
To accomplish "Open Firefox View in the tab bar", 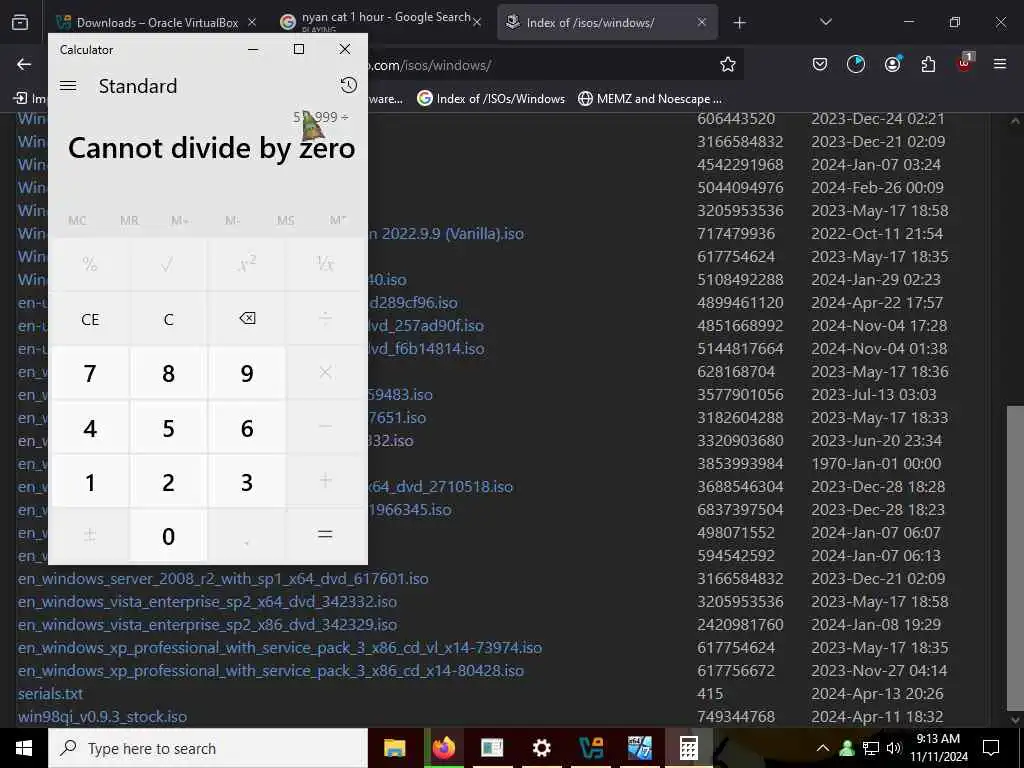I will [x=20, y=23].
